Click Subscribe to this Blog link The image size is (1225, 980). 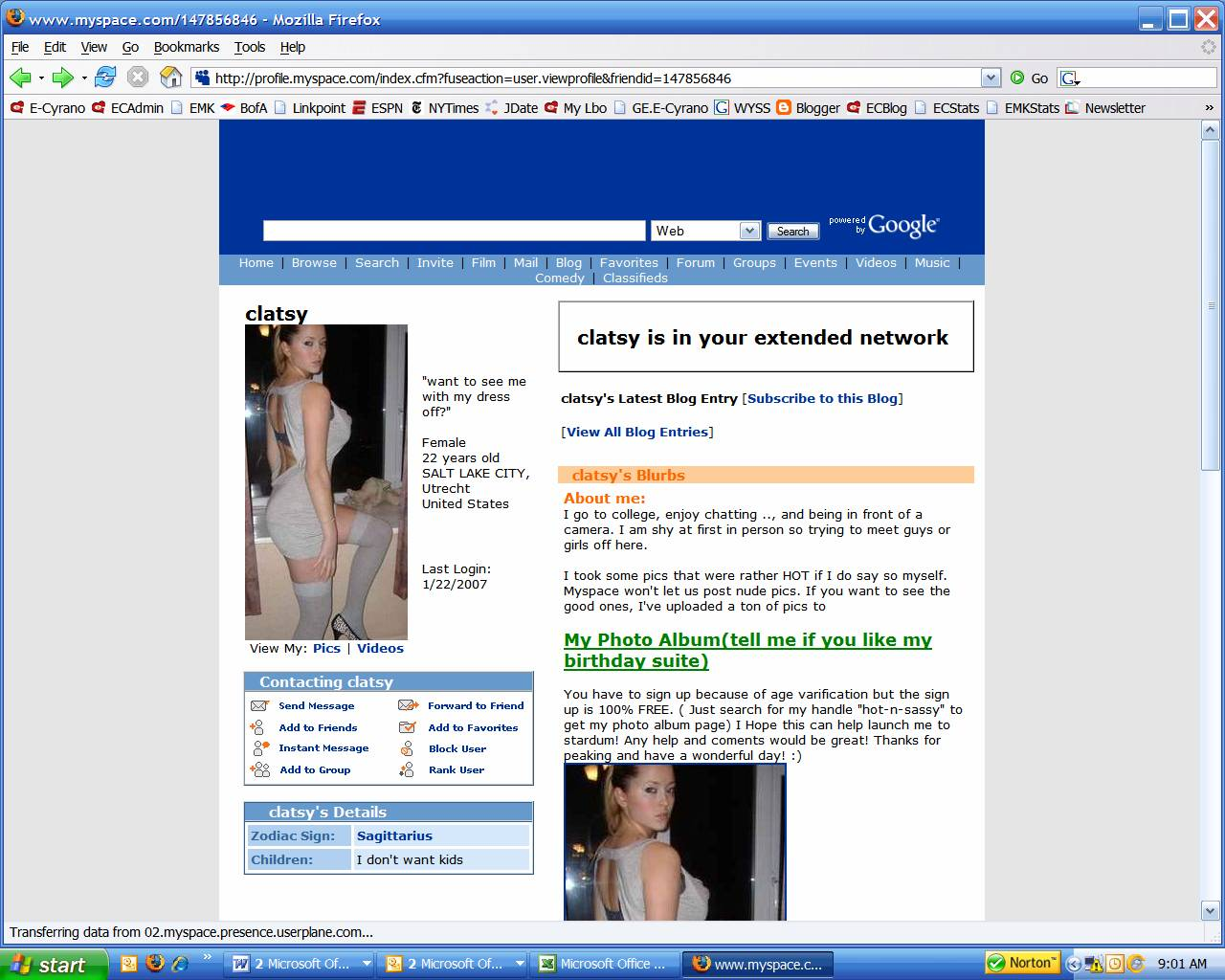[823, 398]
